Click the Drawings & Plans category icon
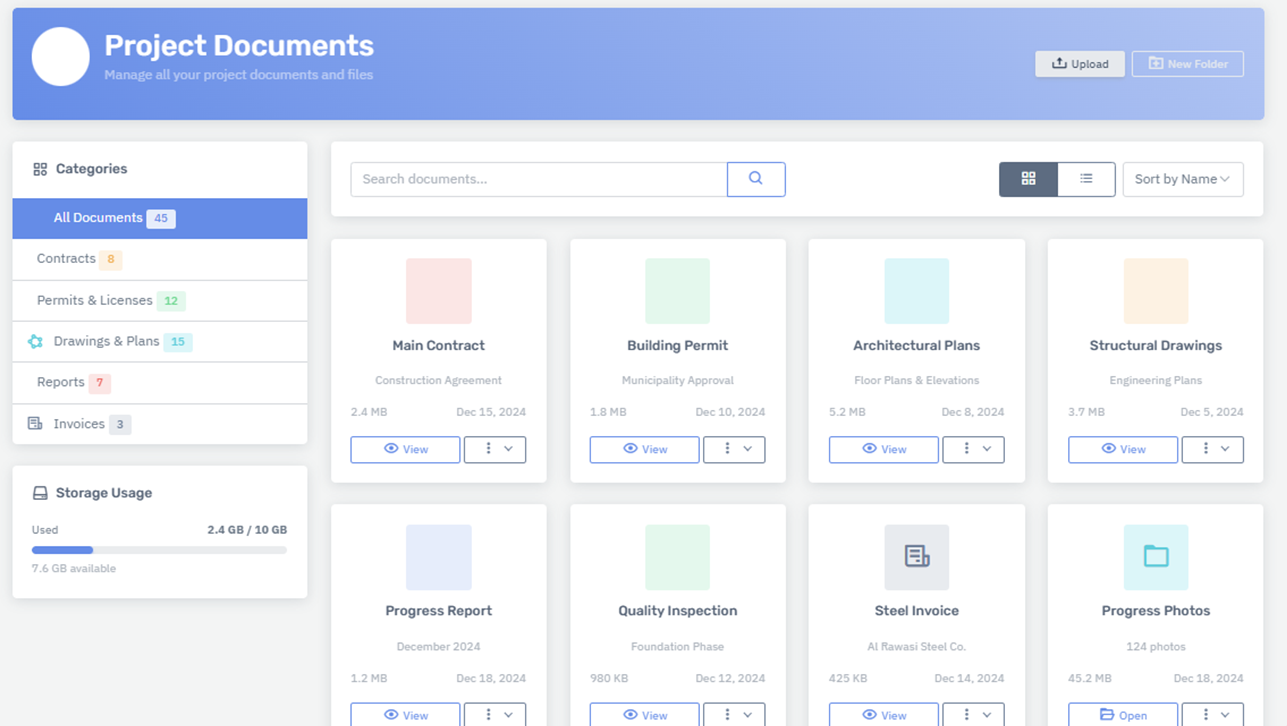The width and height of the screenshot is (1287, 726). pos(35,342)
